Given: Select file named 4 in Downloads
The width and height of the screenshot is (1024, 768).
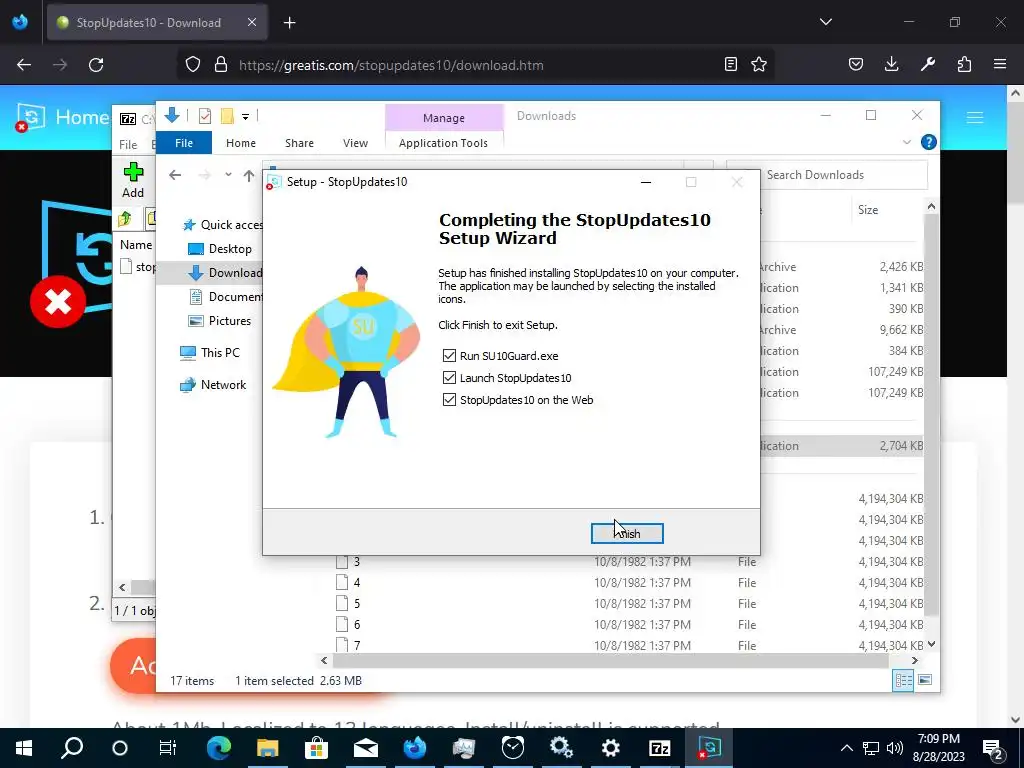Looking at the screenshot, I should click(357, 583).
